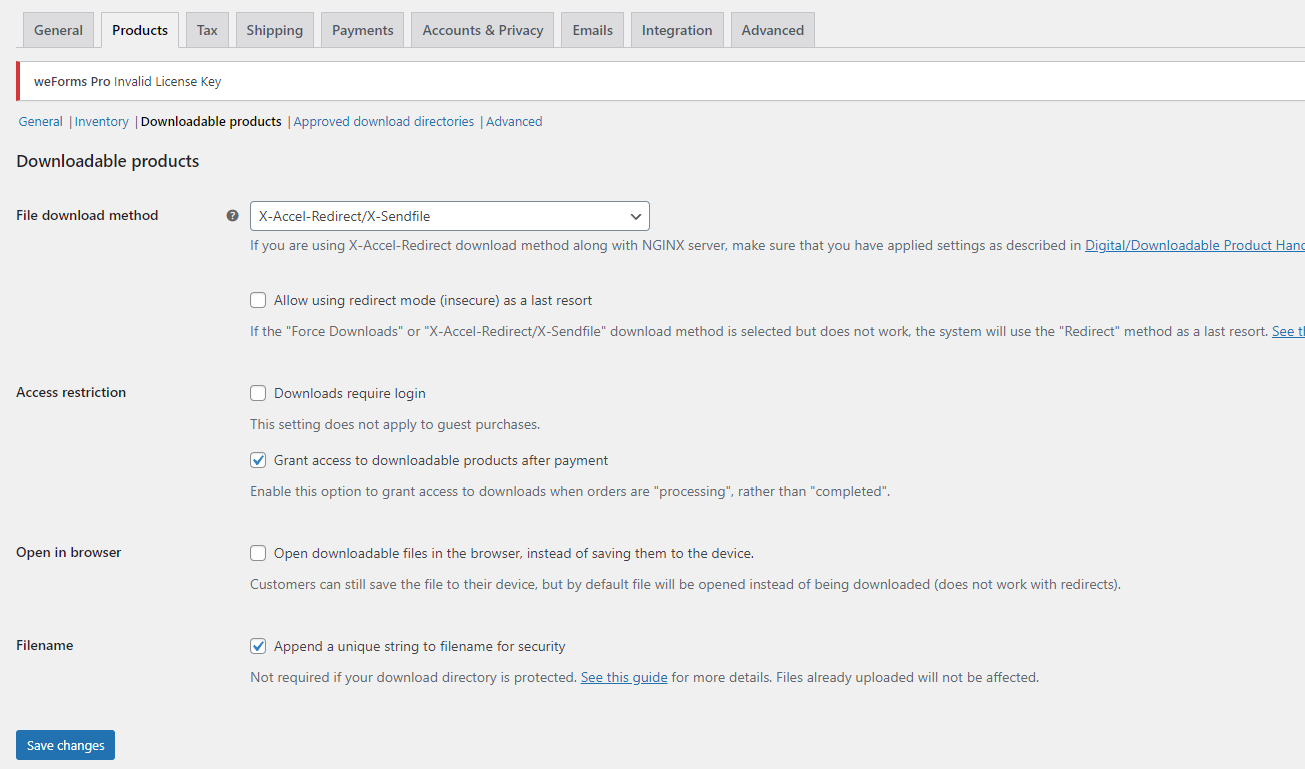Click the Downloadable products heading
Image resolution: width=1305 pixels, height=769 pixels.
point(108,161)
